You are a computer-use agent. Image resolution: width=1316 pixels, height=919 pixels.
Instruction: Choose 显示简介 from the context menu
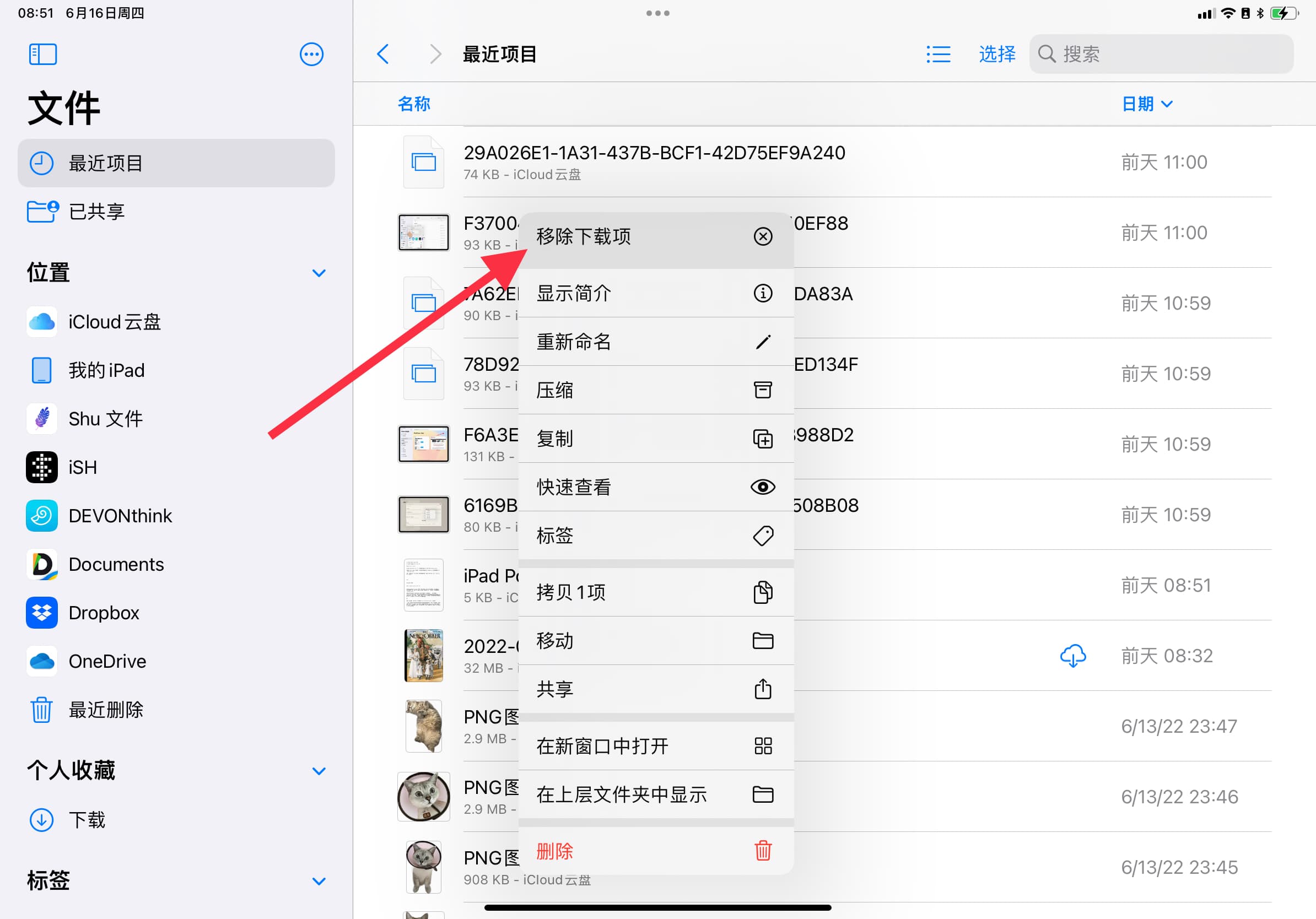point(656,293)
